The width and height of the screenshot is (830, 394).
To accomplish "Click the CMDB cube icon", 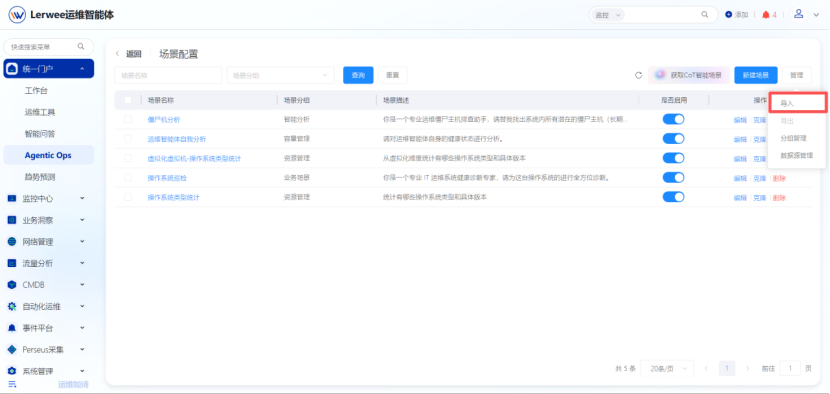I will [x=12, y=285].
